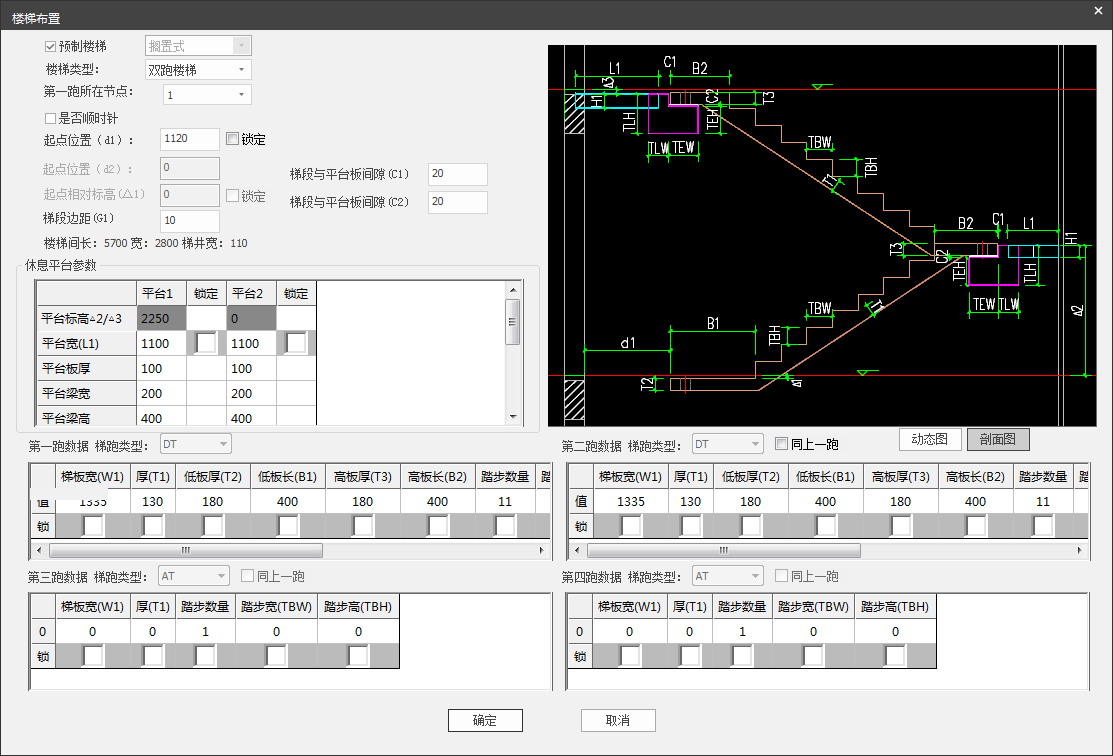Click the horizontal scrollbar thumb under second-run table

[x=723, y=550]
